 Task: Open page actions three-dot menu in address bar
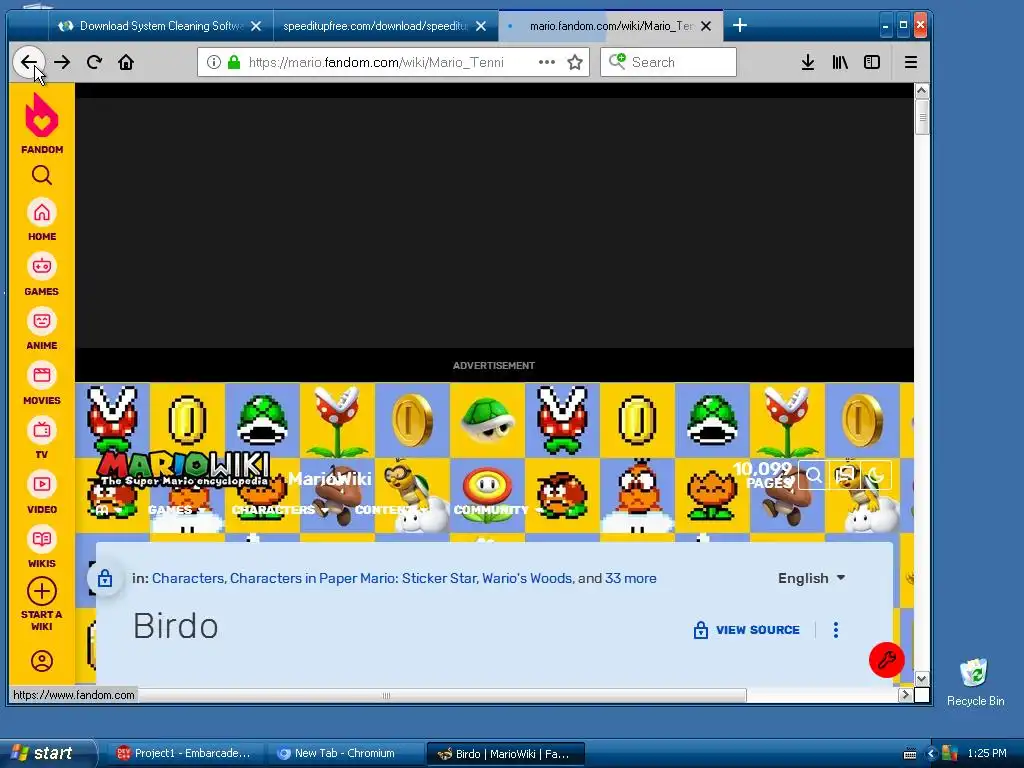coord(547,62)
